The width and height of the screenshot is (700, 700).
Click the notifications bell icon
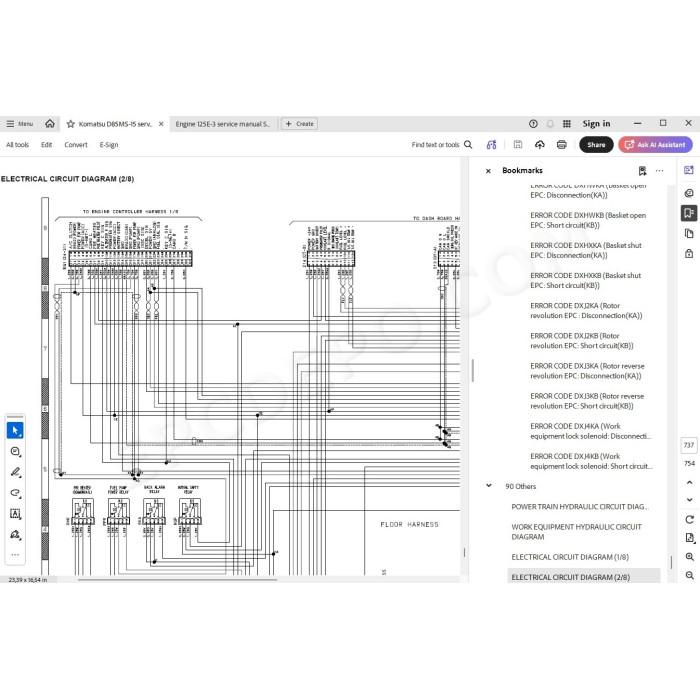[550, 124]
